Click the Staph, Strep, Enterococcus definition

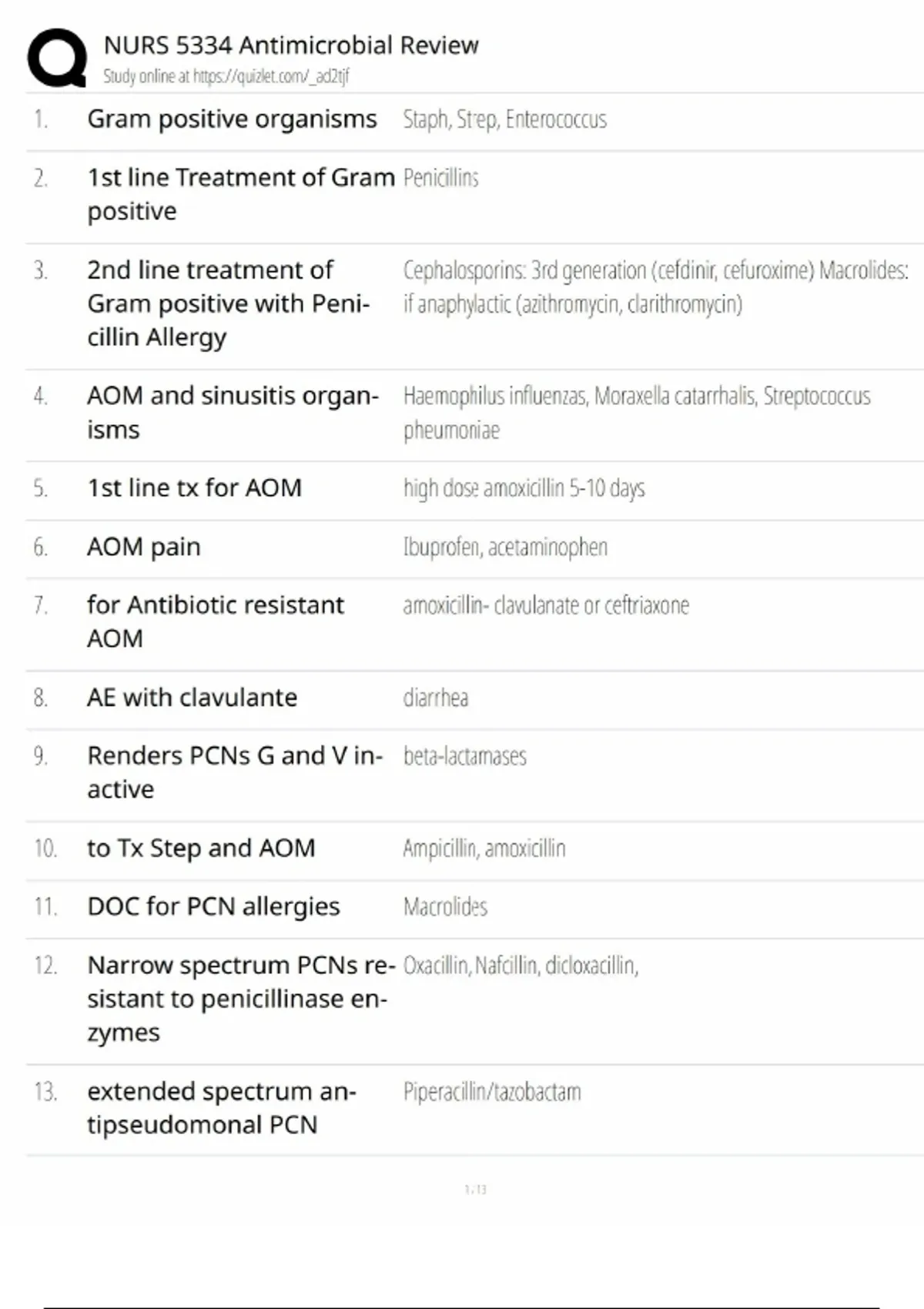(x=504, y=119)
